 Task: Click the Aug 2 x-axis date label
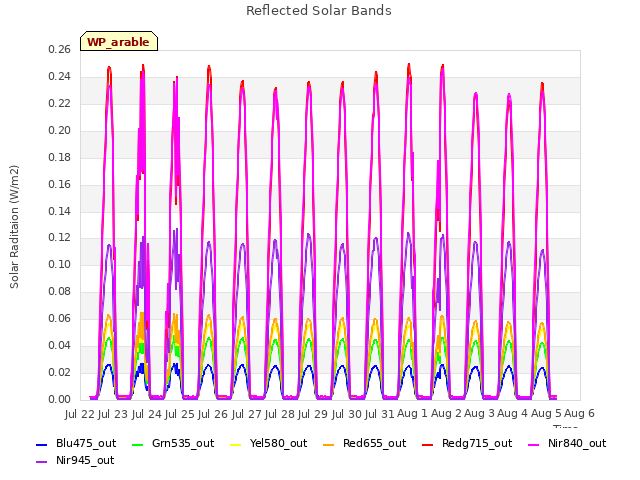tap(446, 413)
